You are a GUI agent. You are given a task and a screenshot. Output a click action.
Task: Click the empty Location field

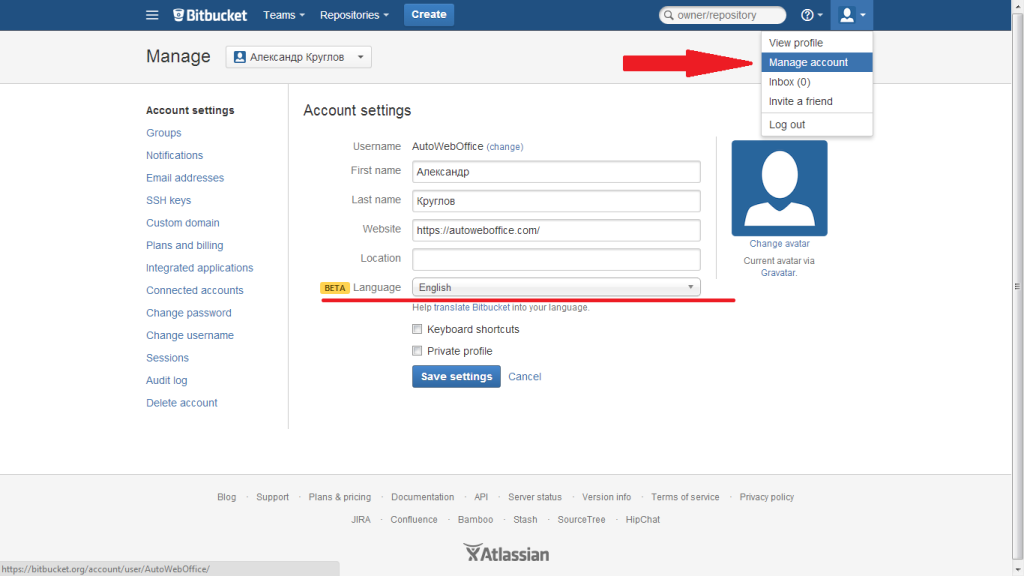[x=556, y=259]
